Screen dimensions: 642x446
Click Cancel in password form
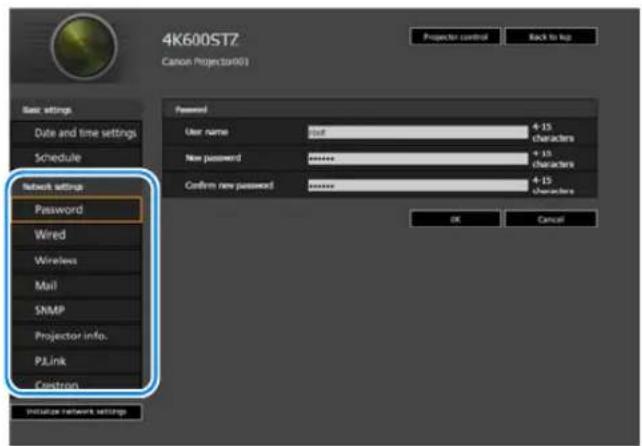(551, 219)
